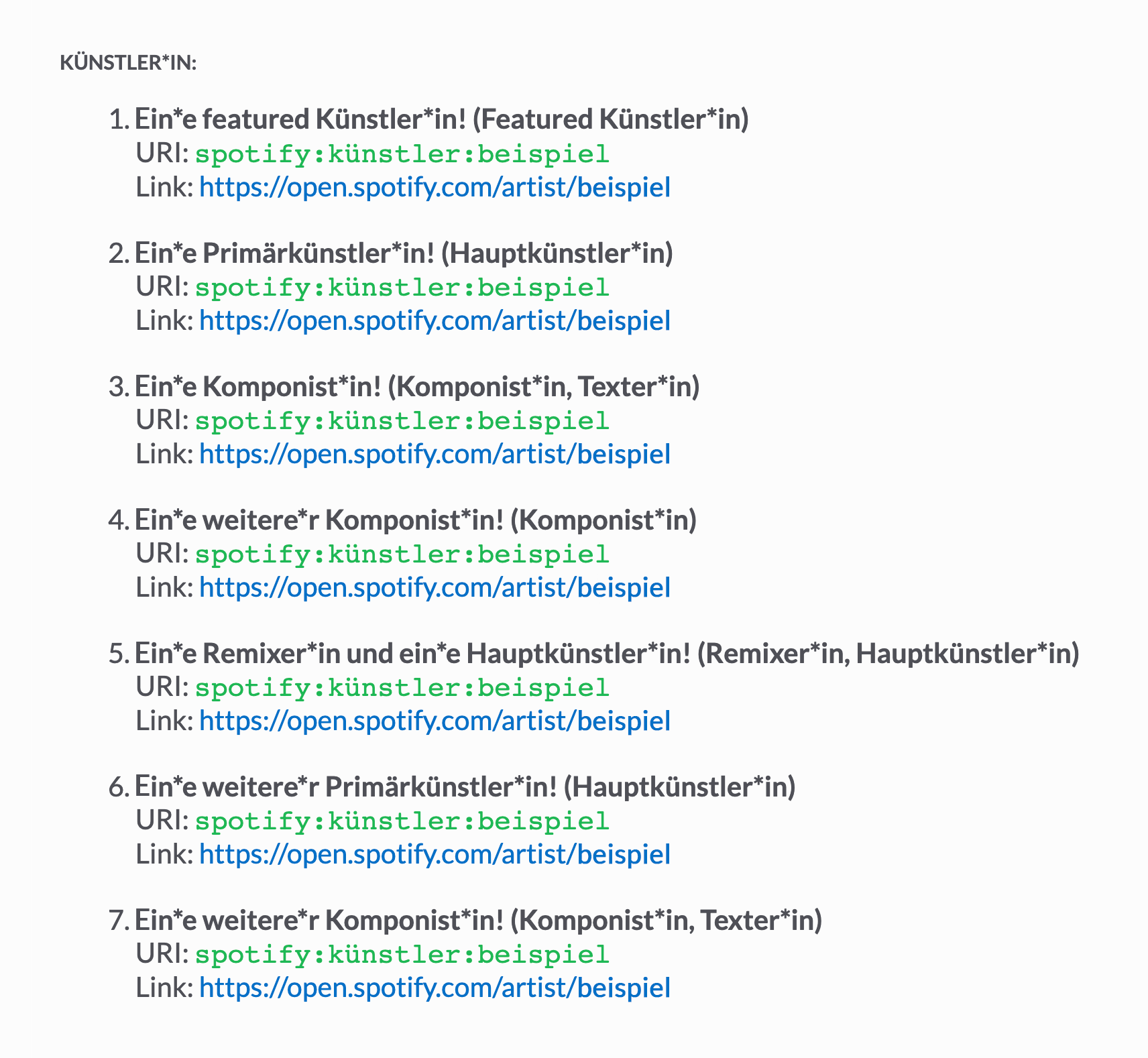This screenshot has height=1058, width=1148.
Task: Open the featured Künstler*in artist link
Action: [435, 187]
